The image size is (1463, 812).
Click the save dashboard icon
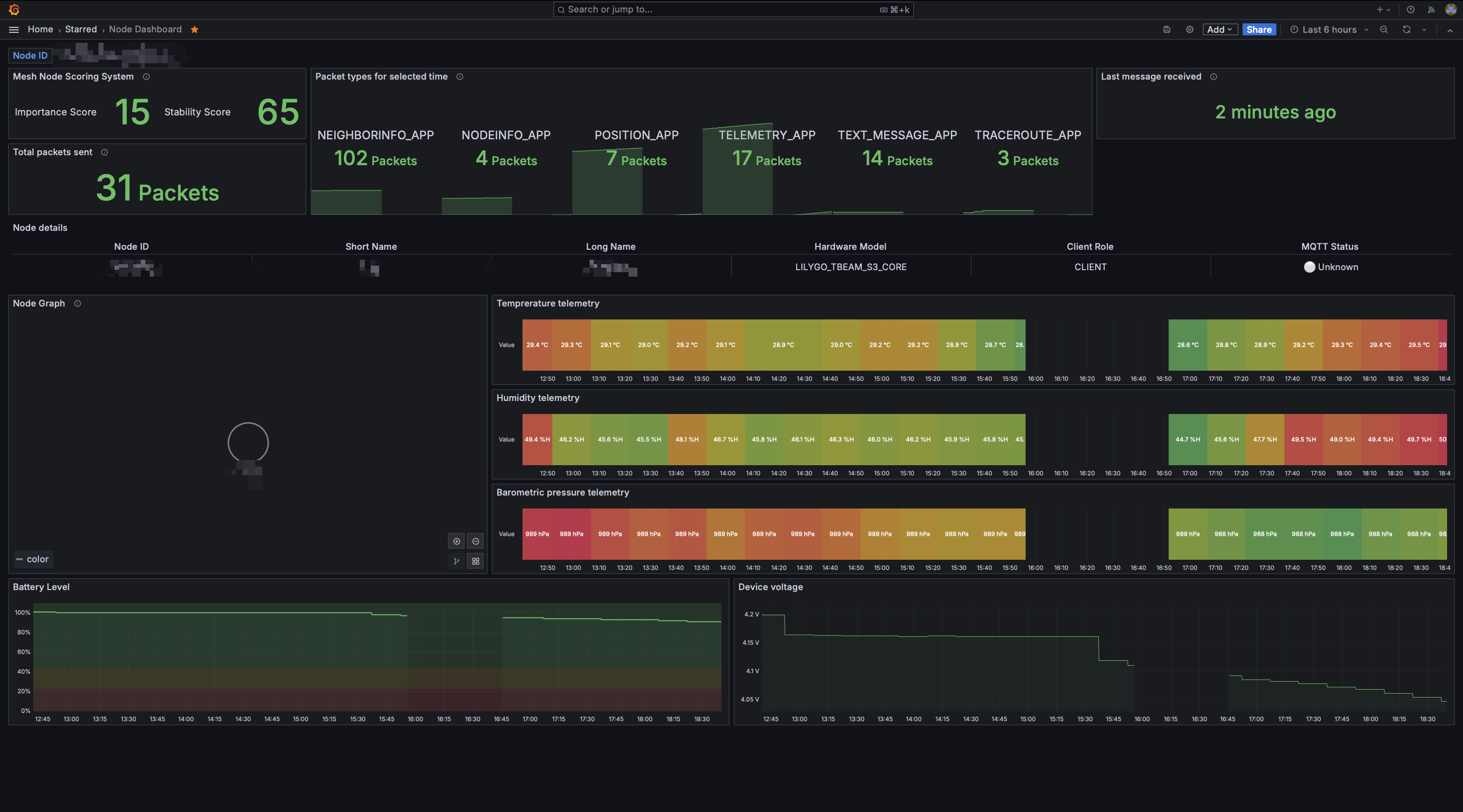click(x=1166, y=29)
